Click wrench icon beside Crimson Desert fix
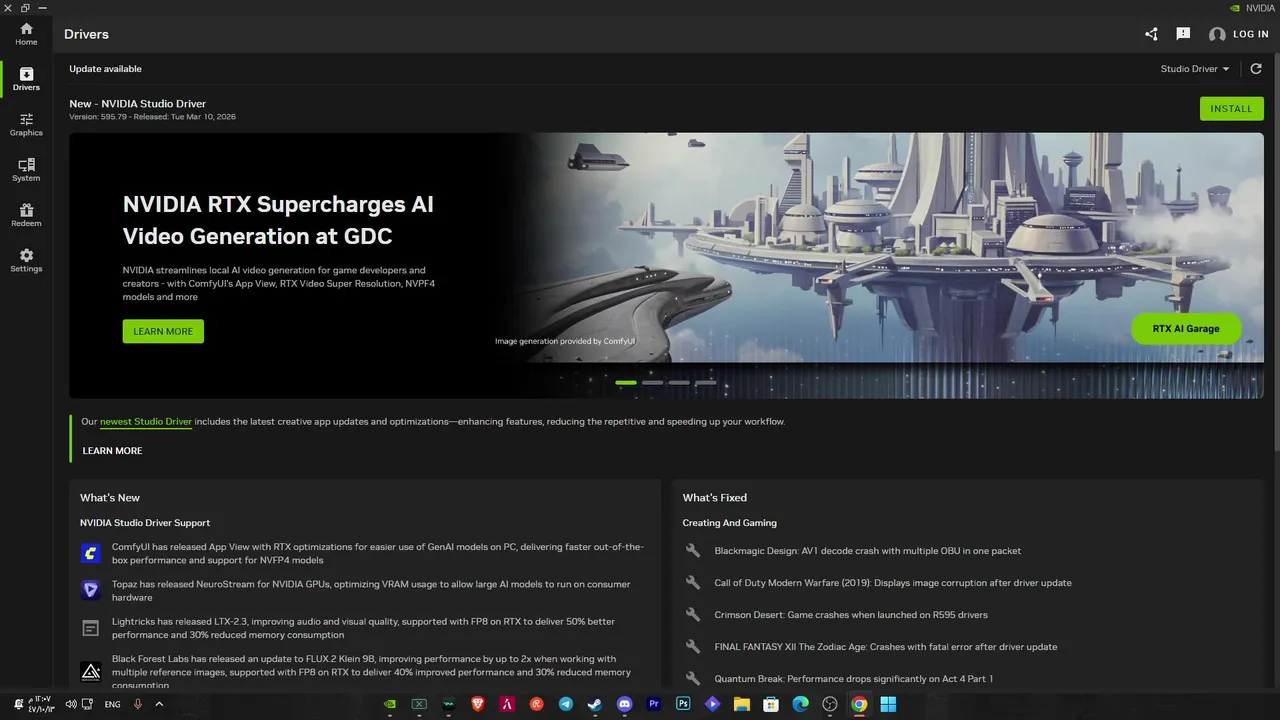Viewport: 1280px width, 720px height. tap(693, 615)
